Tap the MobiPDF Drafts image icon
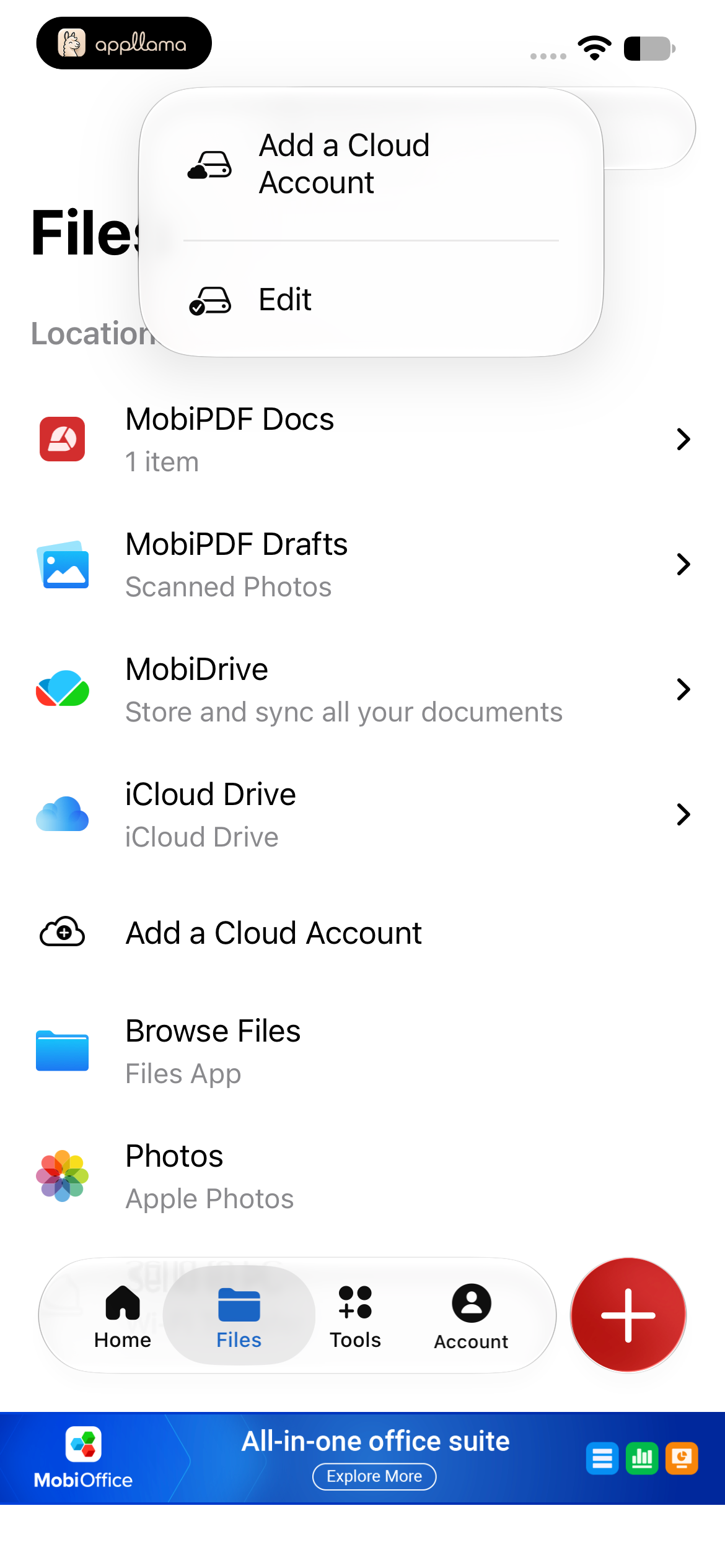Viewport: 725px width, 1568px height. pyautogui.click(x=62, y=564)
